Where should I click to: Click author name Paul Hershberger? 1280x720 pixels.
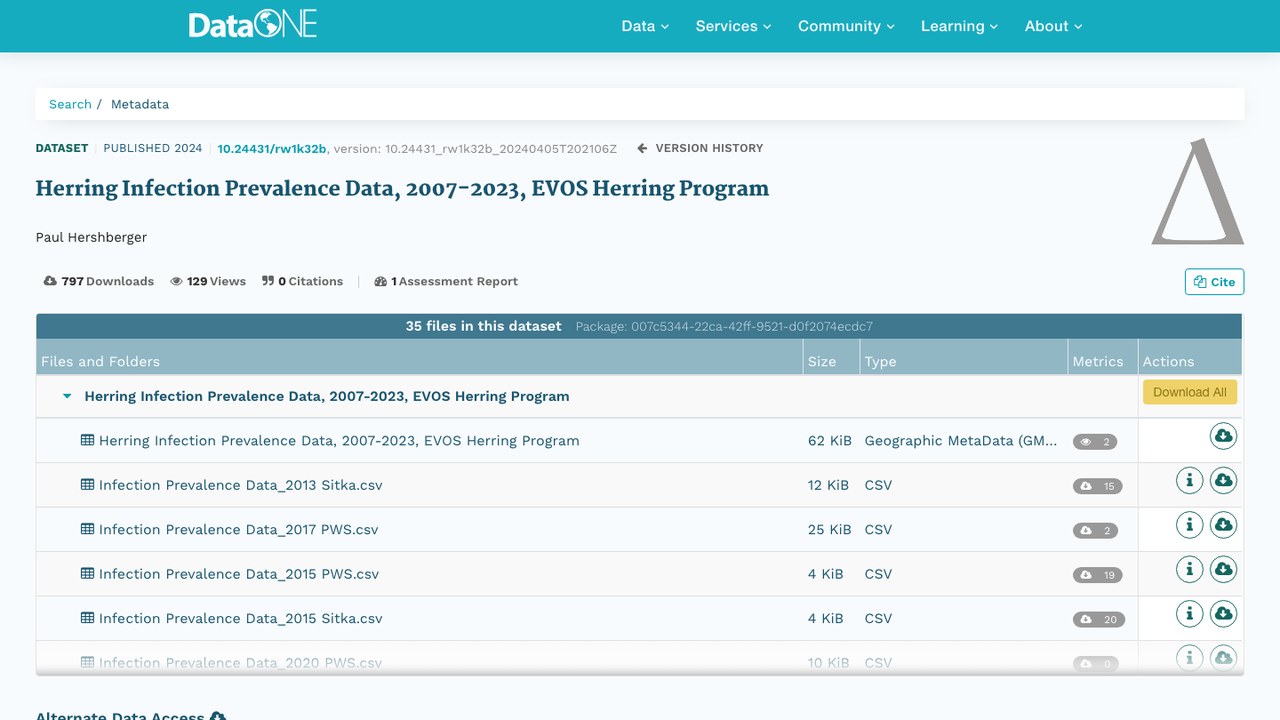[x=91, y=237]
